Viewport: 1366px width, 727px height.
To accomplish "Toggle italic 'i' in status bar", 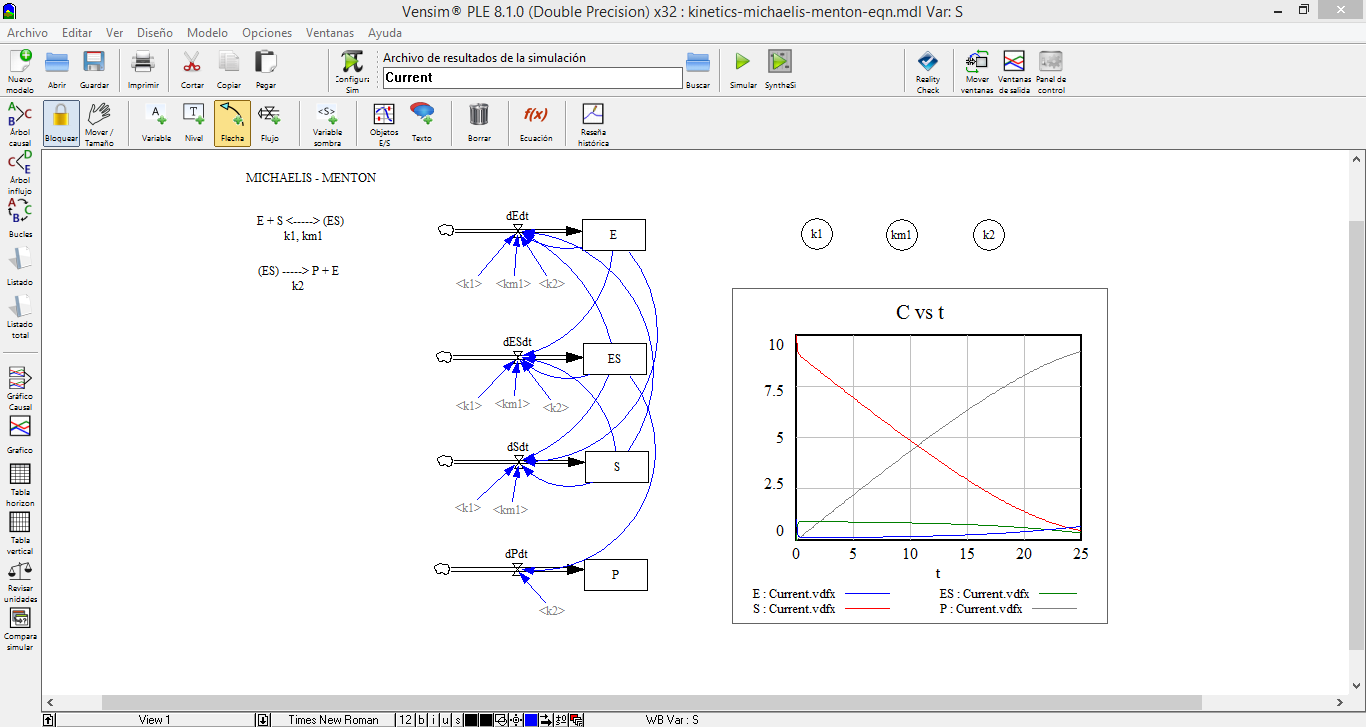I will [x=433, y=720].
